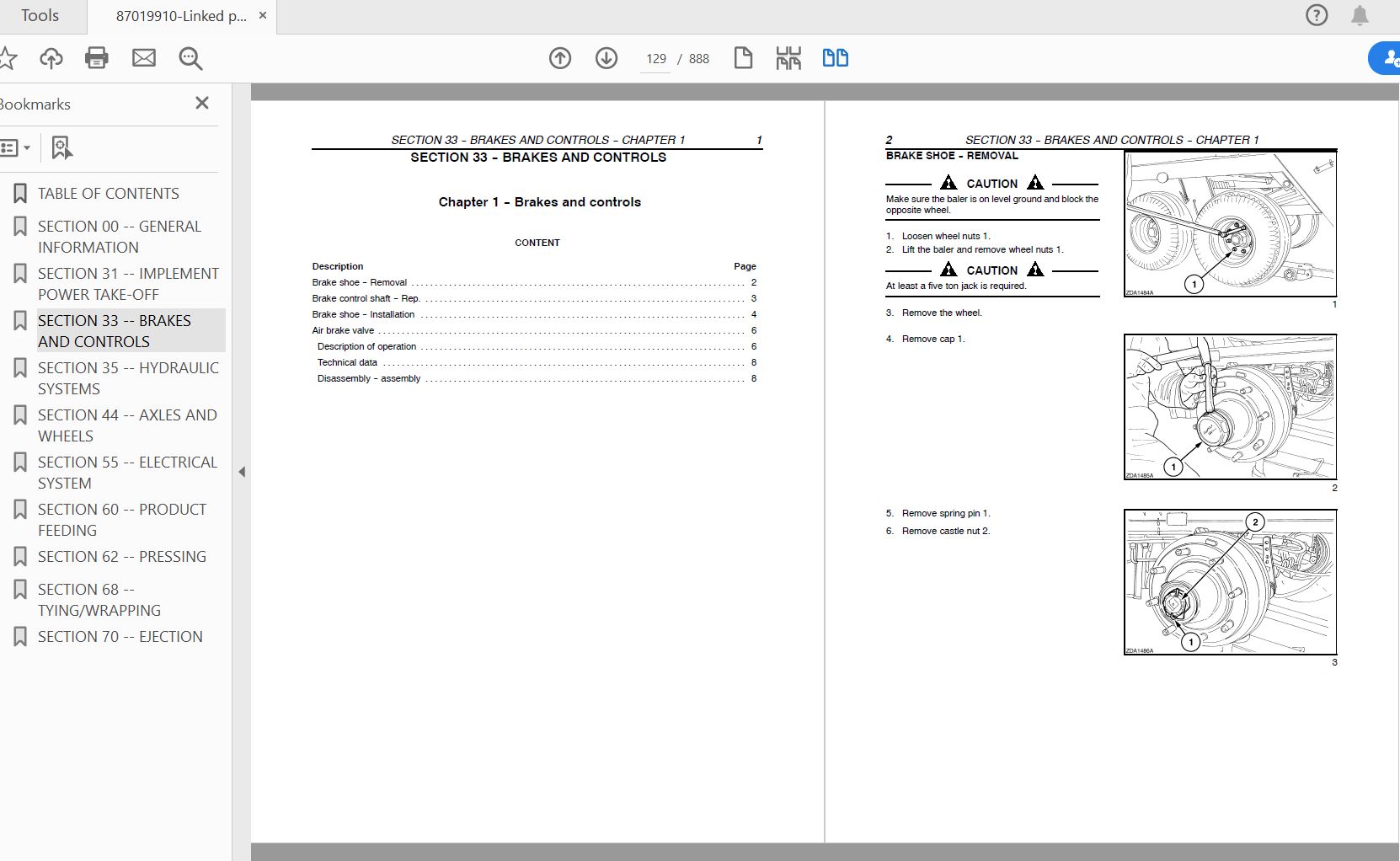Click the 'BRAKE SHOE - REMOVAL' heading
This screenshot has width=1400, height=861.
click(x=952, y=156)
